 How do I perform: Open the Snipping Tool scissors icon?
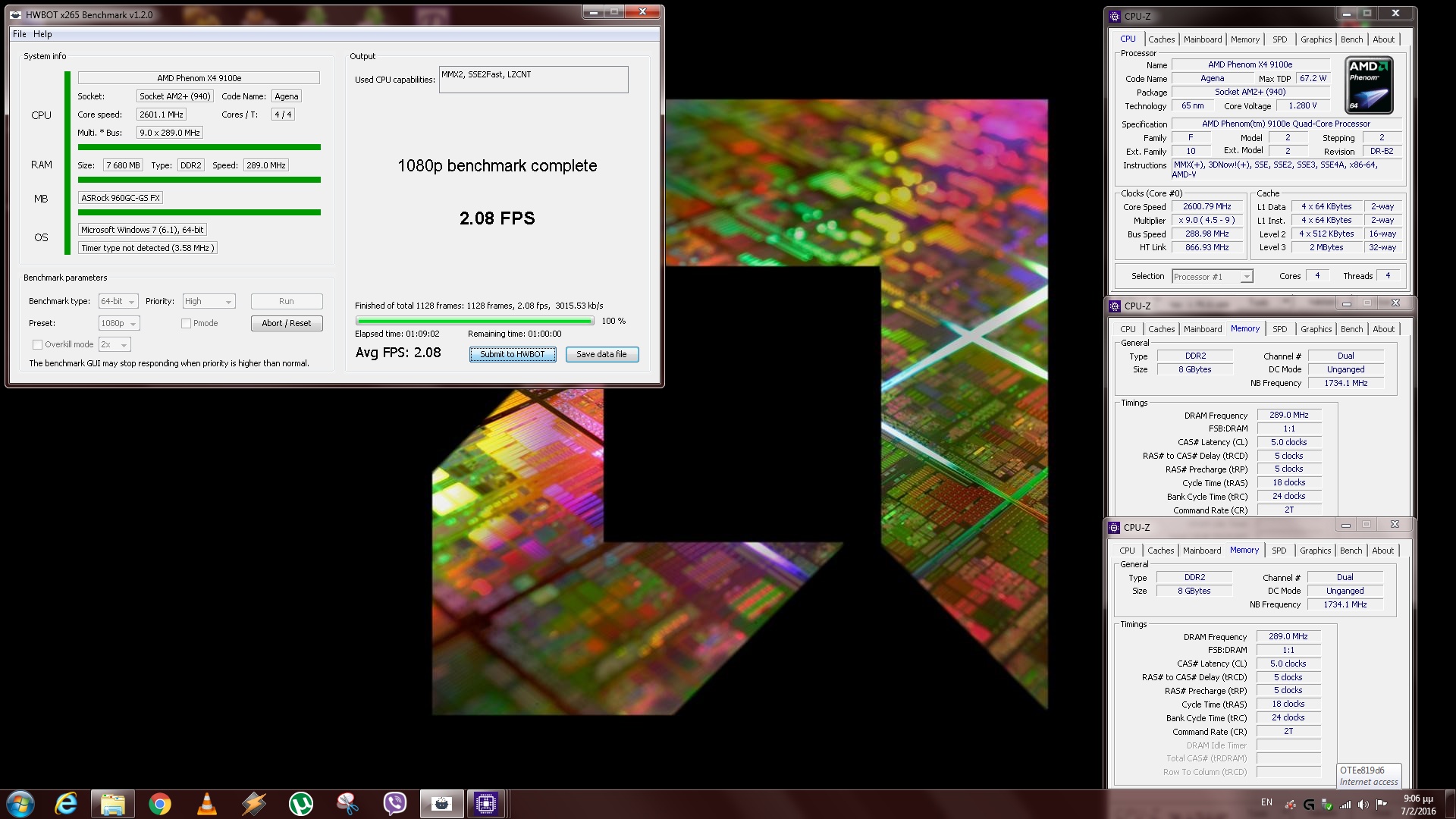coord(347,803)
